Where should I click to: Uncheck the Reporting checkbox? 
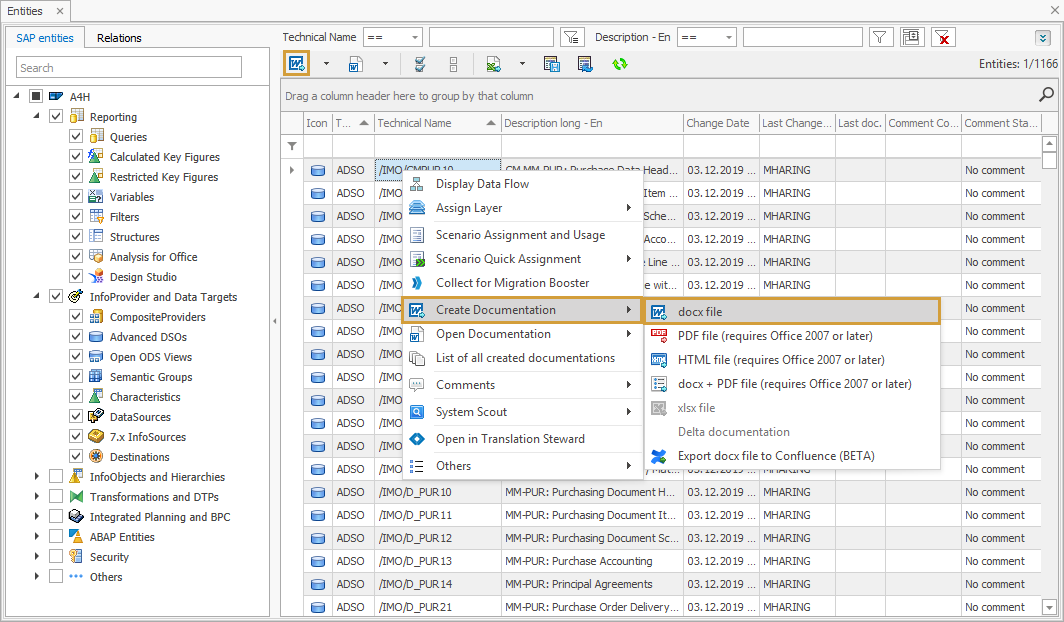click(x=57, y=116)
